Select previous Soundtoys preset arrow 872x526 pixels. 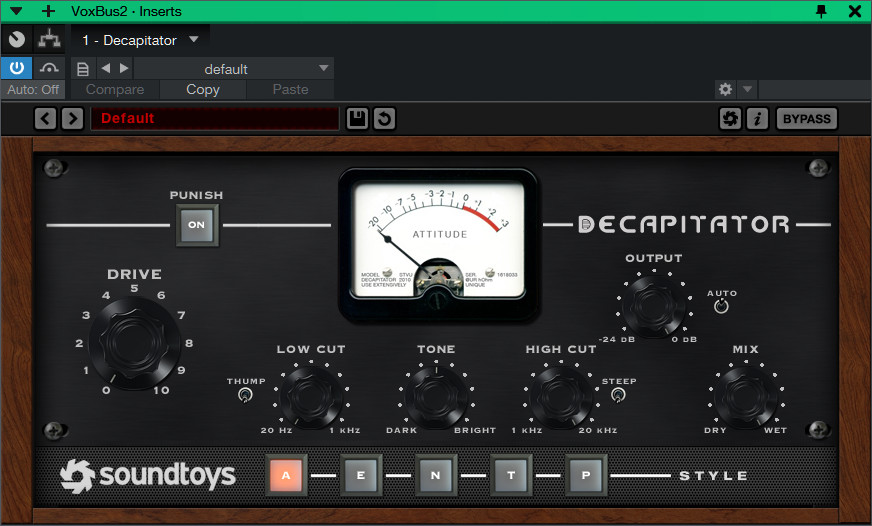point(46,118)
